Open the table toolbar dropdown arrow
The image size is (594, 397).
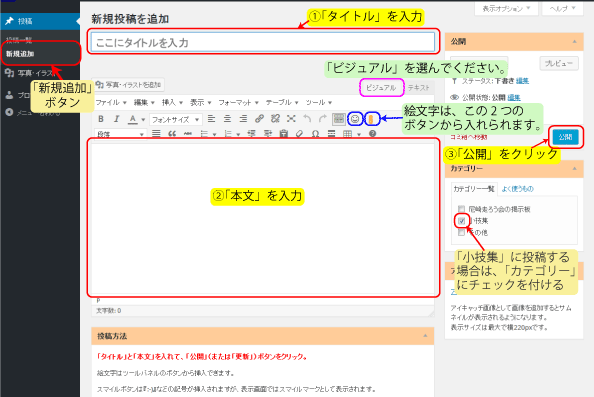tap(358, 134)
